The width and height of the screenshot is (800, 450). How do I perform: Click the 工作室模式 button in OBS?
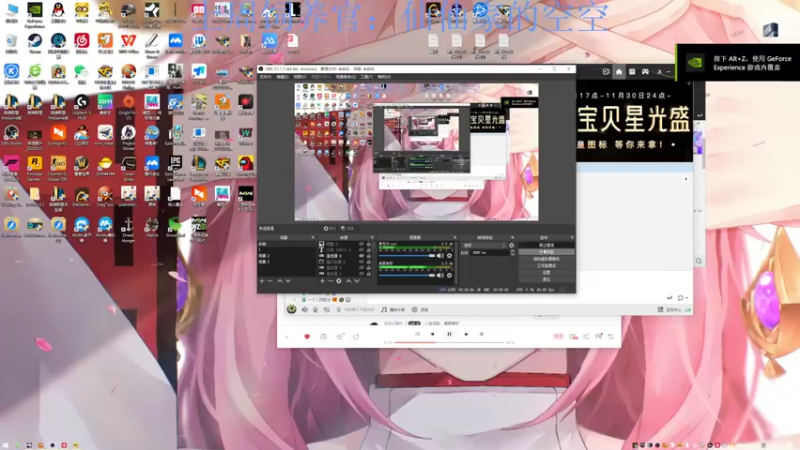[546, 266]
